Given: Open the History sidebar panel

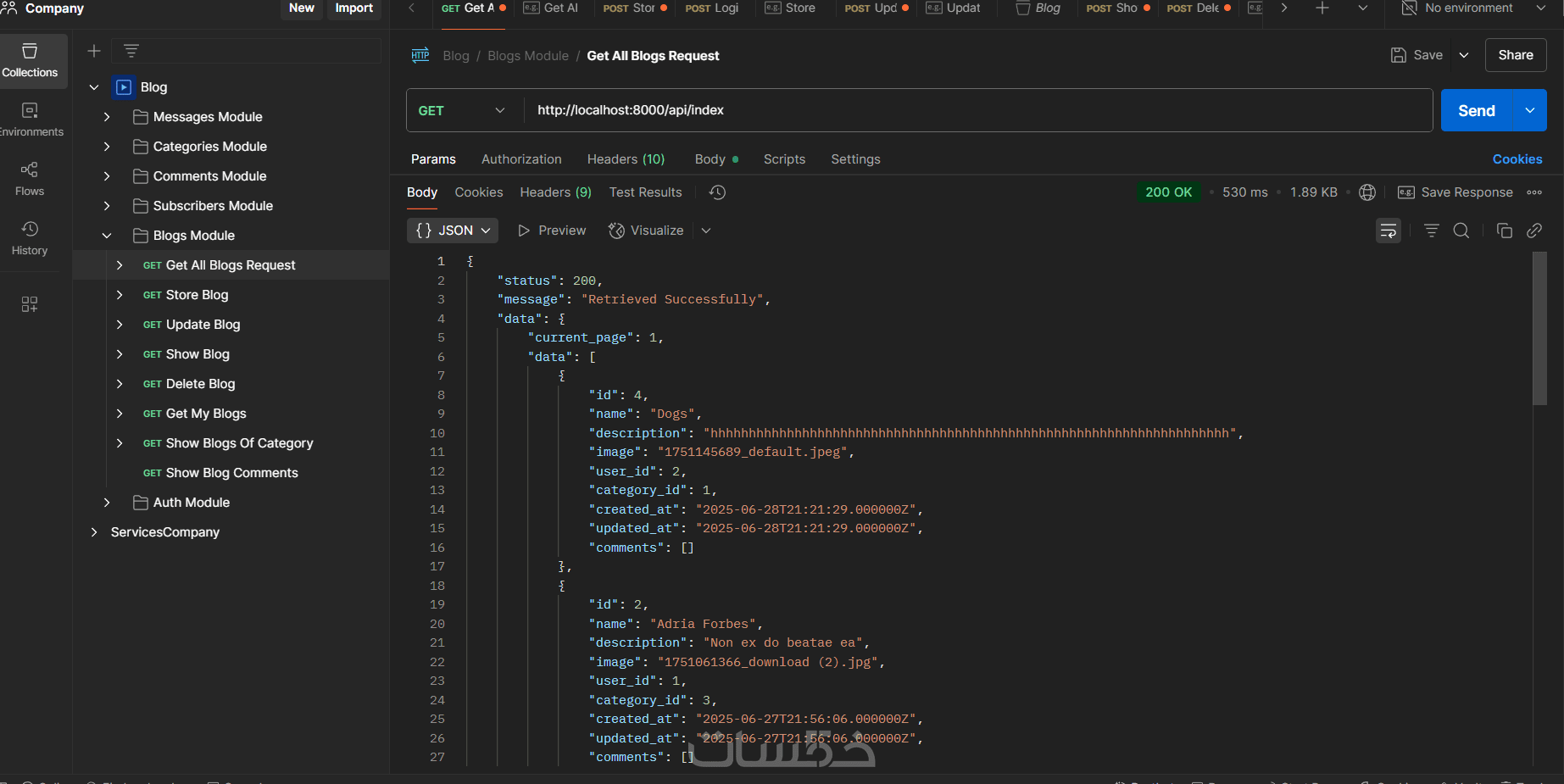Looking at the screenshot, I should 30,238.
